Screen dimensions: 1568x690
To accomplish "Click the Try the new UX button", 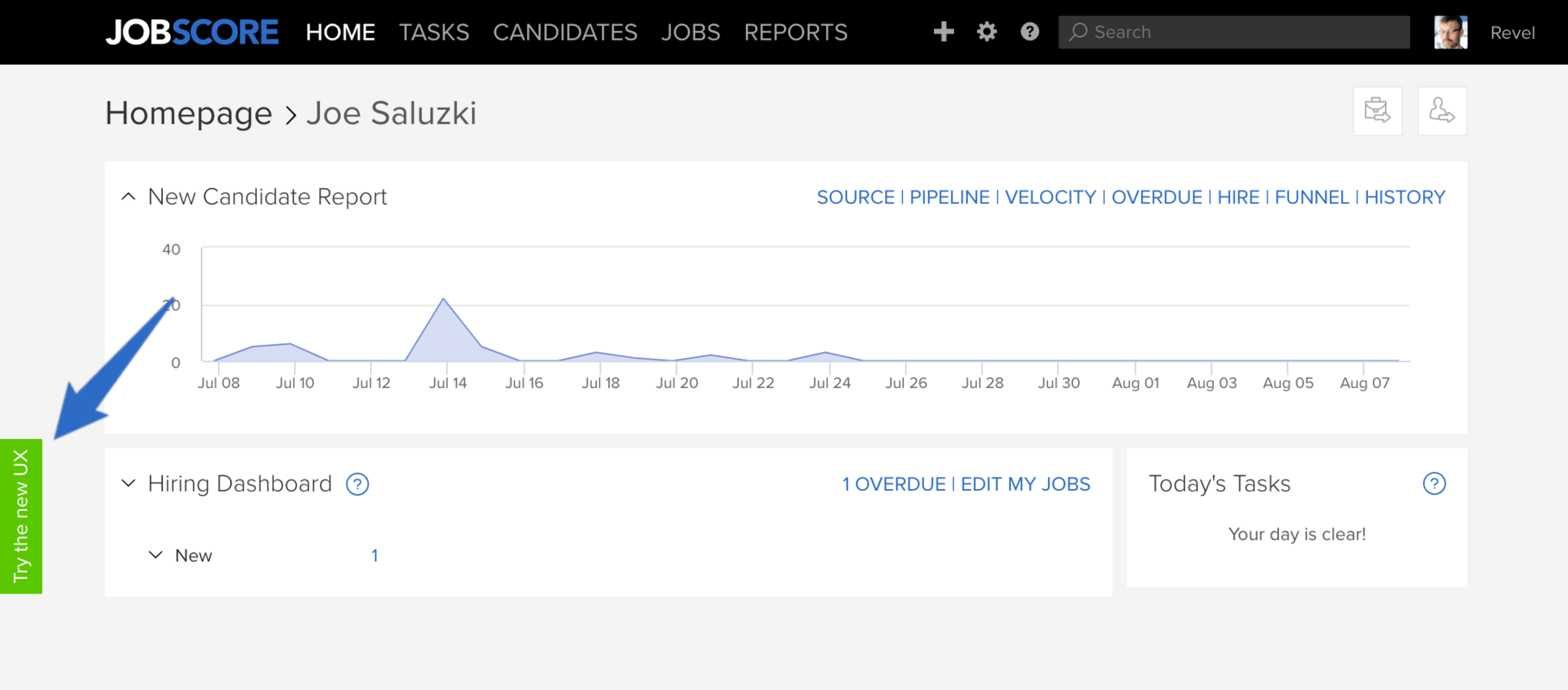I will [21, 516].
